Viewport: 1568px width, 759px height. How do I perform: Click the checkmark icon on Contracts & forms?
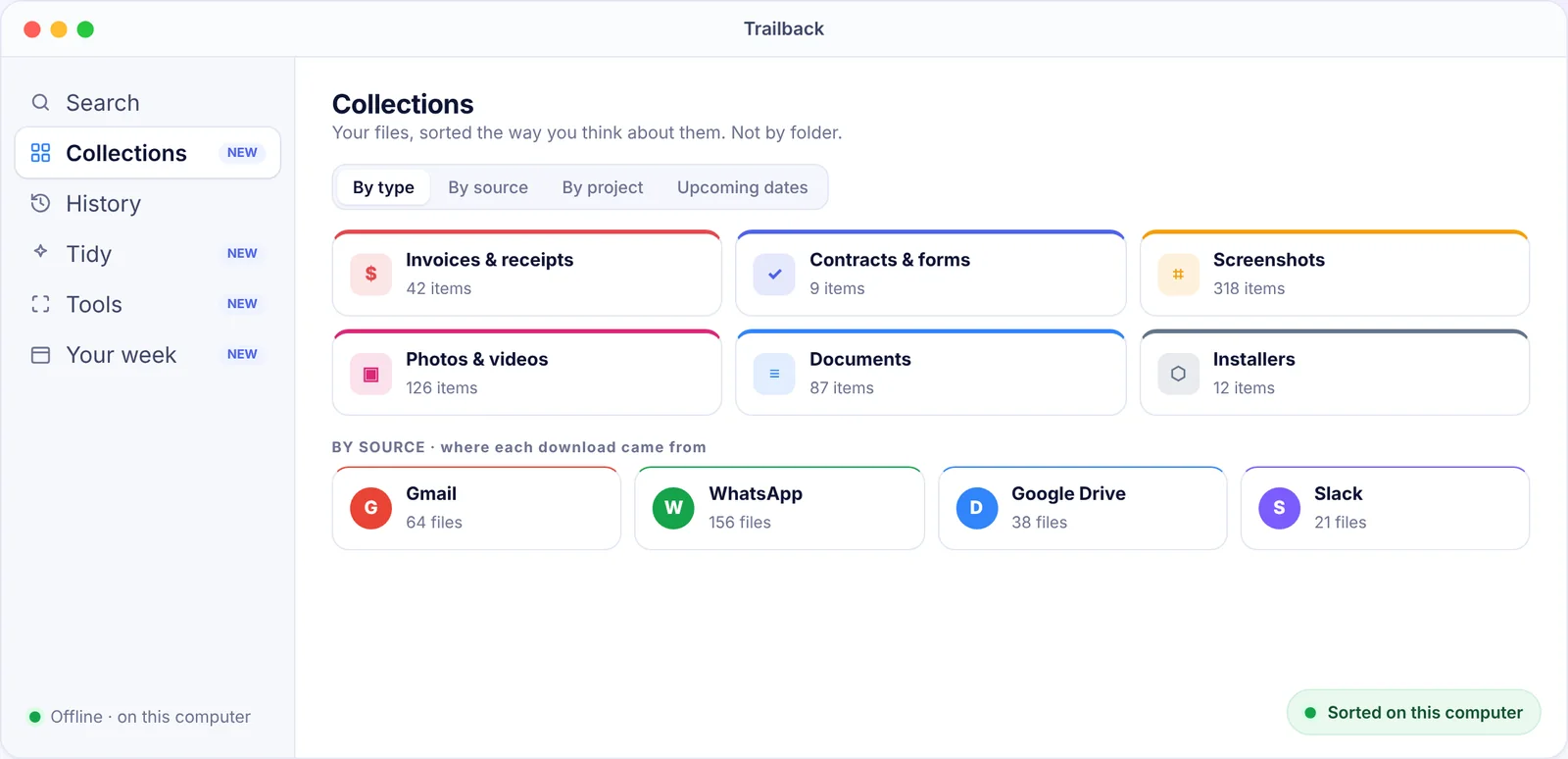coord(774,274)
